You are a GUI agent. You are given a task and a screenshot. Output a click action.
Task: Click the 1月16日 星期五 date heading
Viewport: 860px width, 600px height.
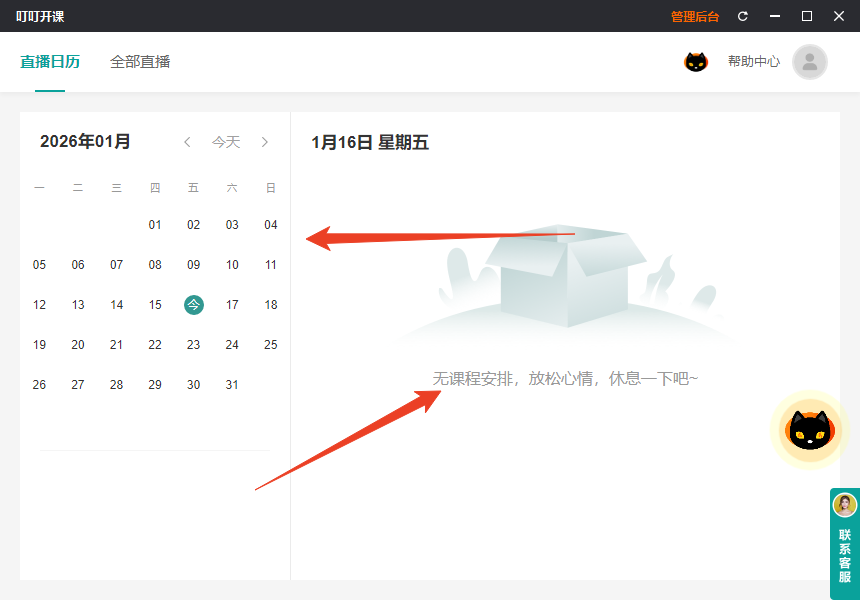(x=368, y=142)
